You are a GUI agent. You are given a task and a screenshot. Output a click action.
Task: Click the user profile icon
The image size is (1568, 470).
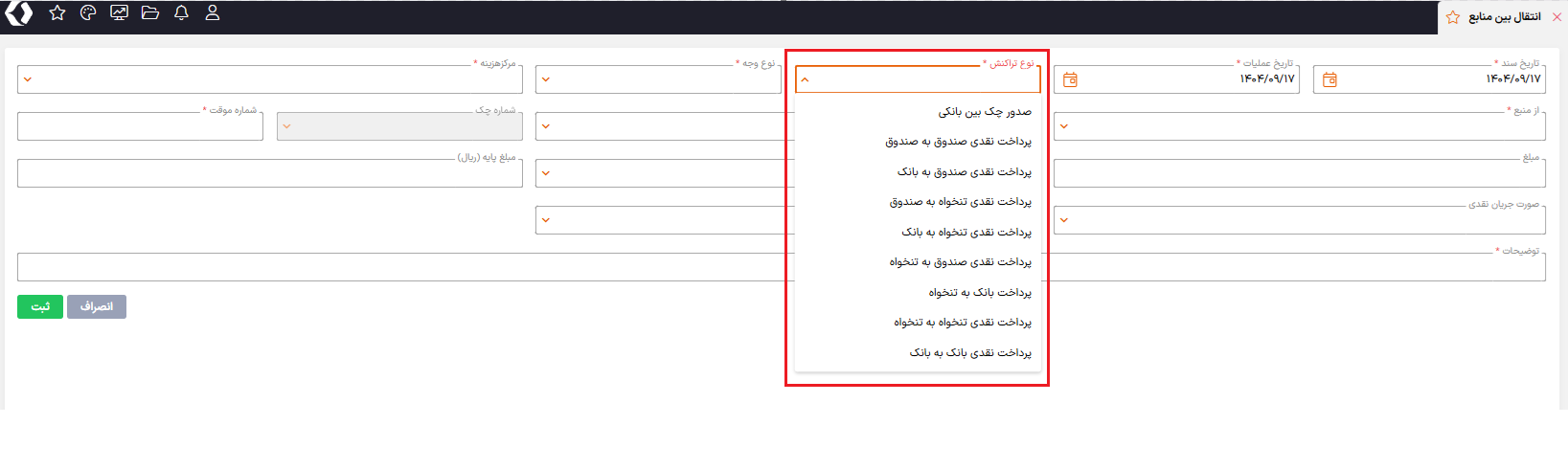(x=213, y=13)
